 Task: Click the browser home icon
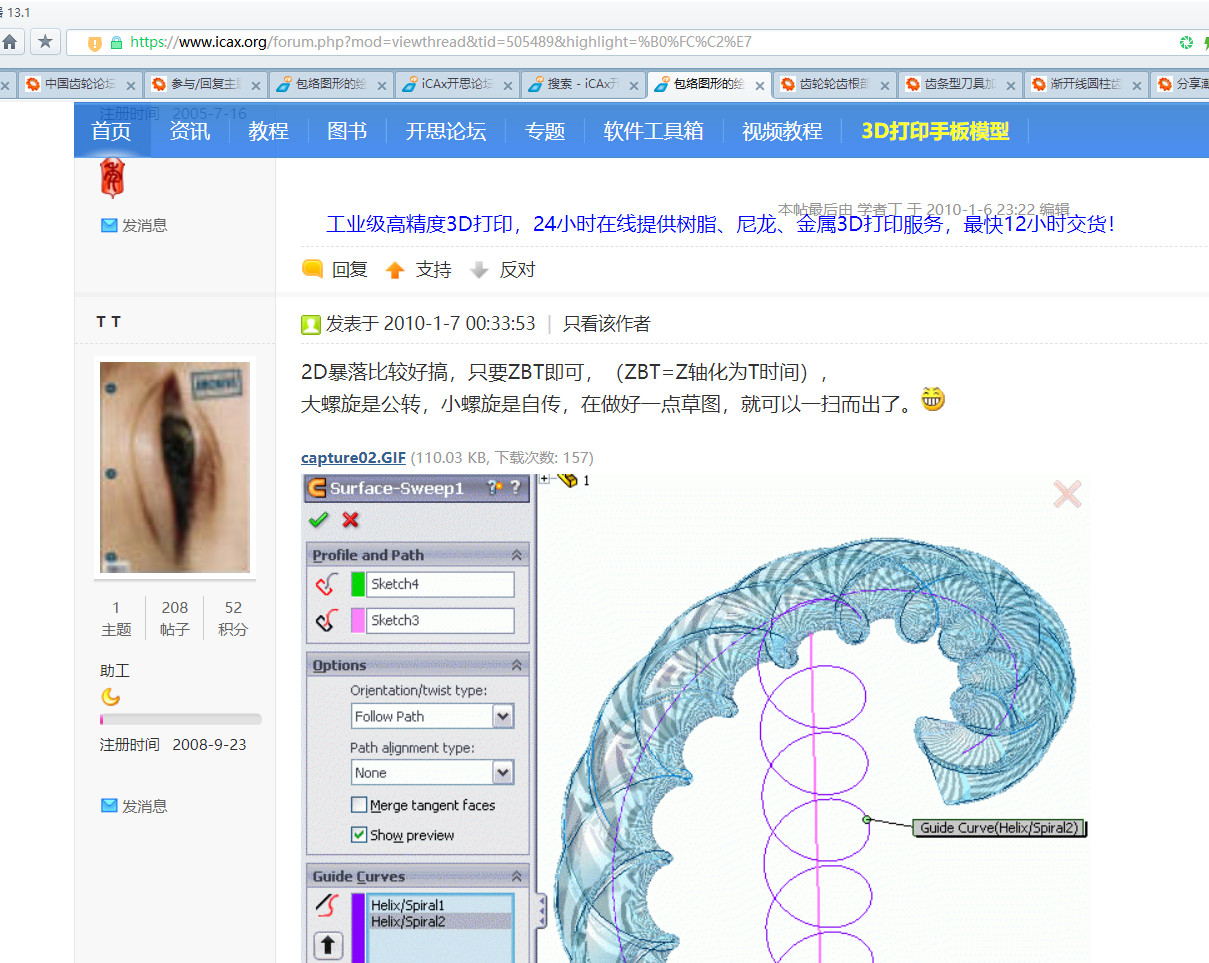click(x=10, y=42)
